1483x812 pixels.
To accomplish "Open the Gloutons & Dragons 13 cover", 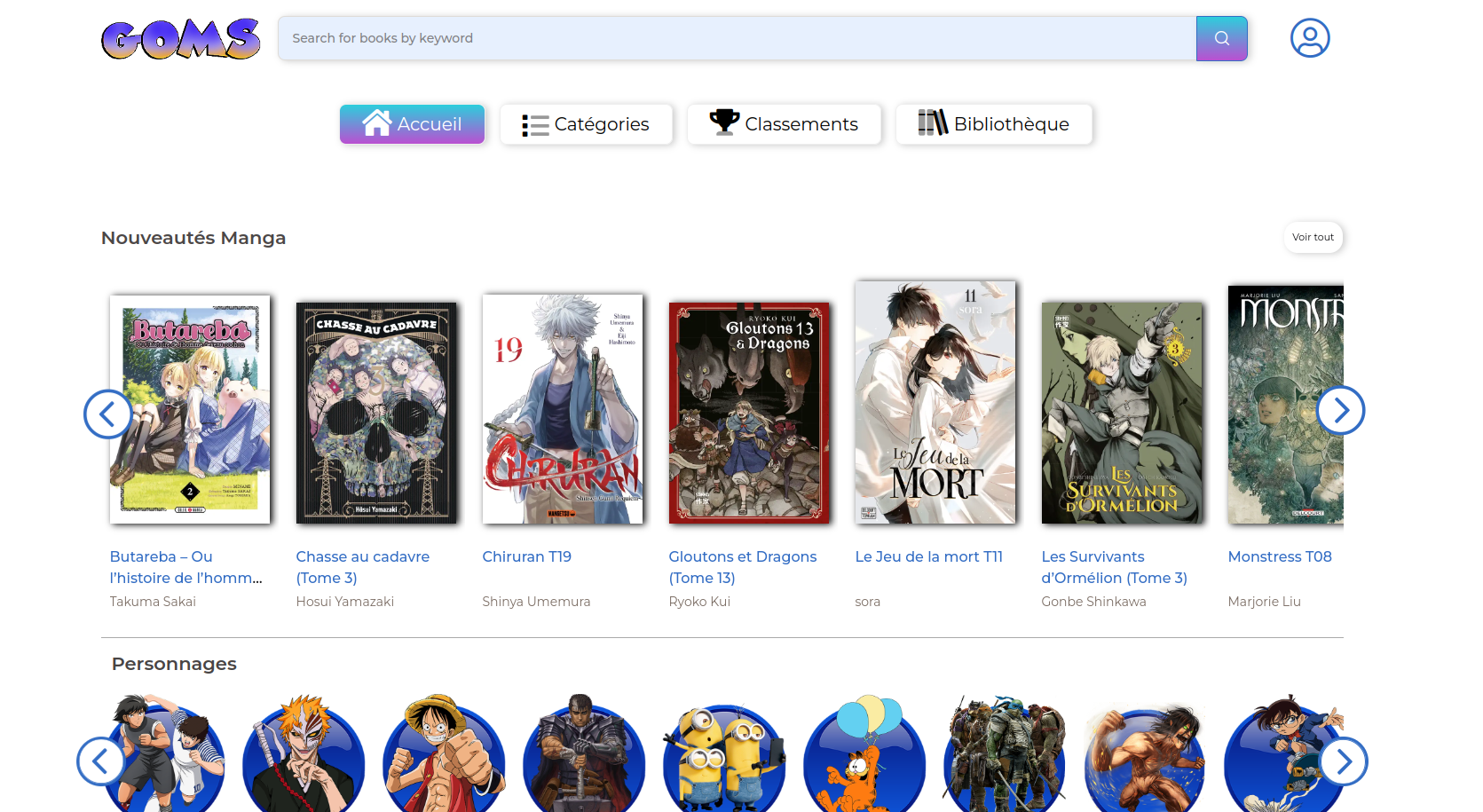I will 749,413.
